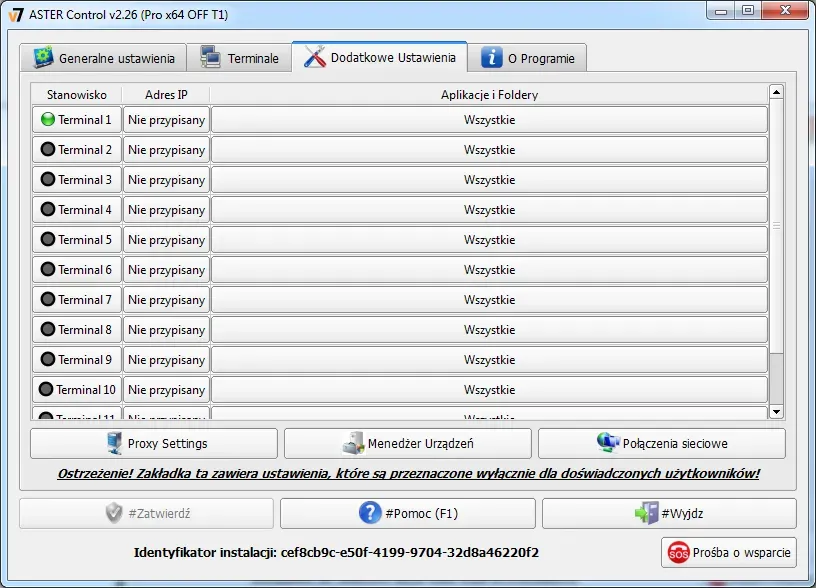Toggle the Terminal 2 station button
The width and height of the screenshot is (816, 588).
click(76, 150)
